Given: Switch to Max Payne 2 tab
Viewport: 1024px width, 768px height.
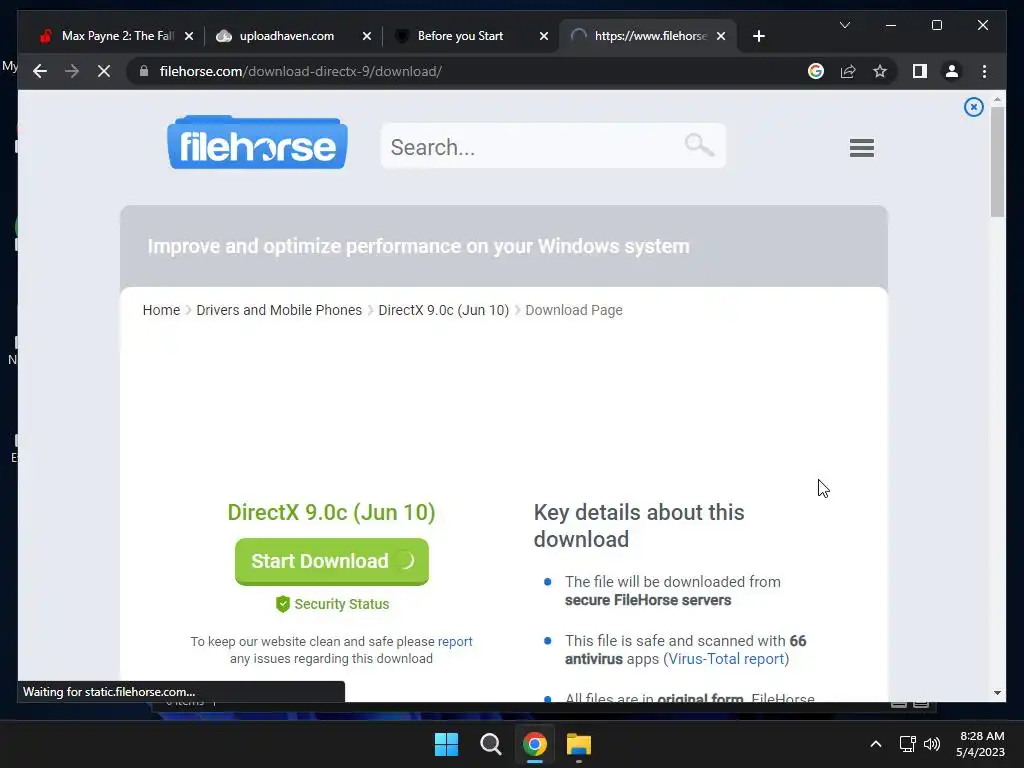Looking at the screenshot, I should 117,36.
